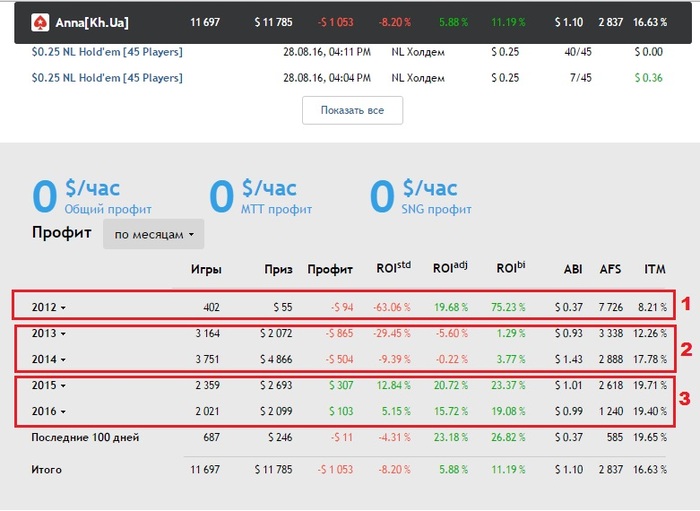Image resolution: width=700 pixels, height=511 pixels.
Task: Click the PokerStars icon beside Anna[Kh.Ua]
Action: click(40, 21)
